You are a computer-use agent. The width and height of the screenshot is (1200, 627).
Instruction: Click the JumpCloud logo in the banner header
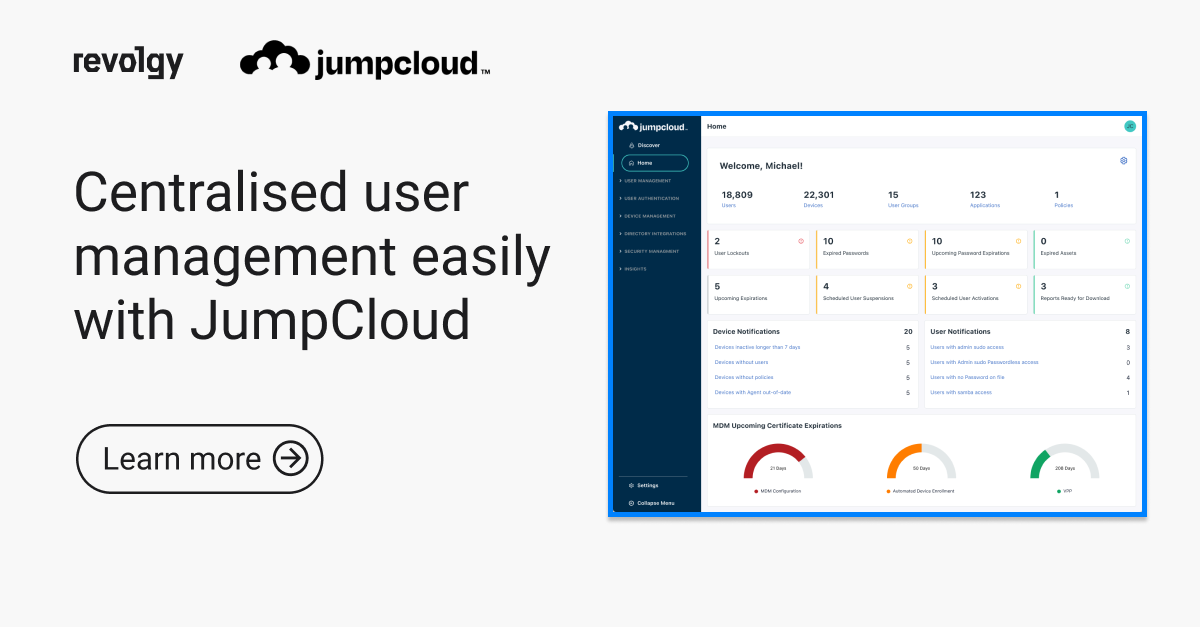point(365,61)
